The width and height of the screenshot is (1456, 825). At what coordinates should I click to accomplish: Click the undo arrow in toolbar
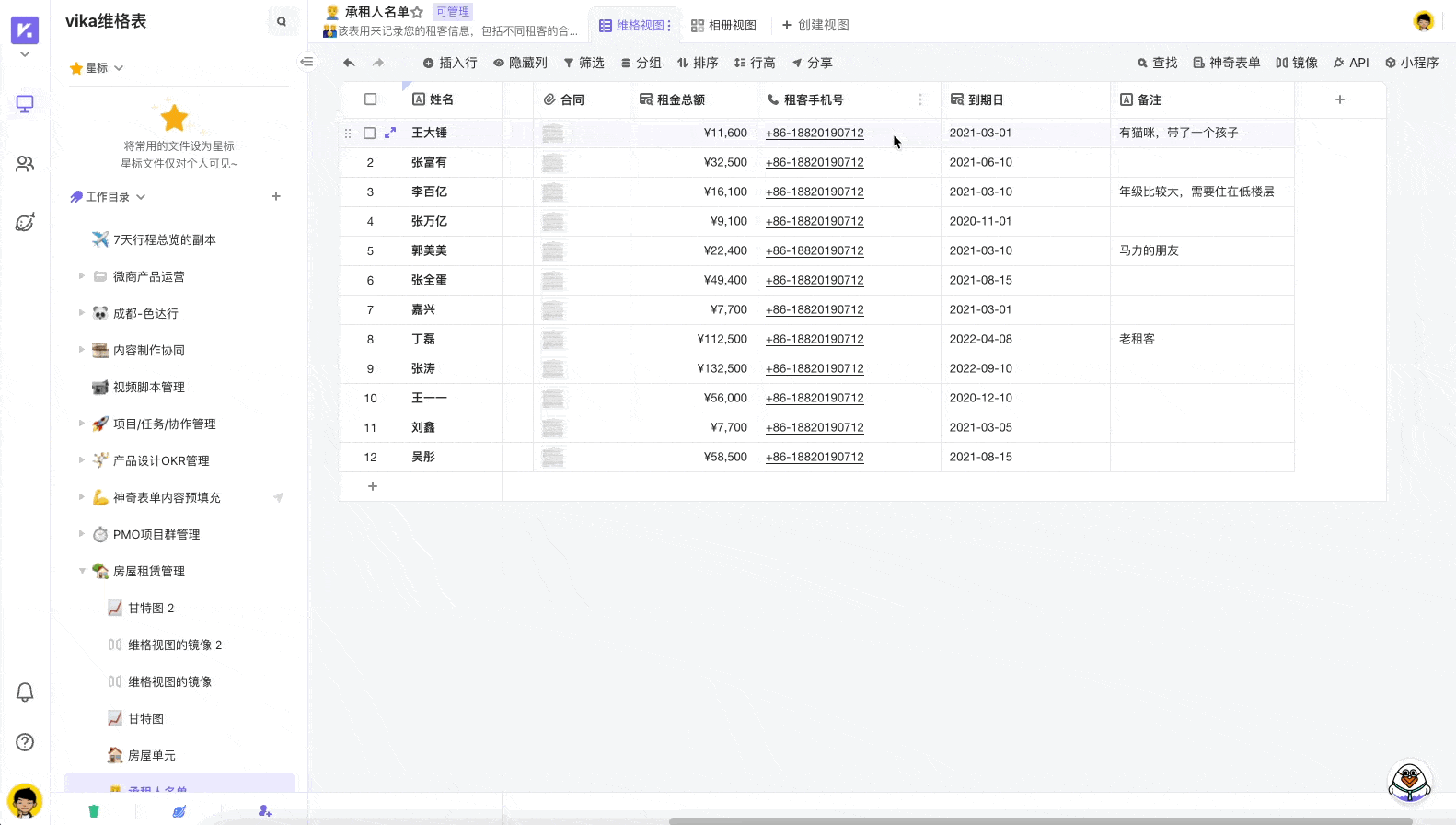[349, 63]
